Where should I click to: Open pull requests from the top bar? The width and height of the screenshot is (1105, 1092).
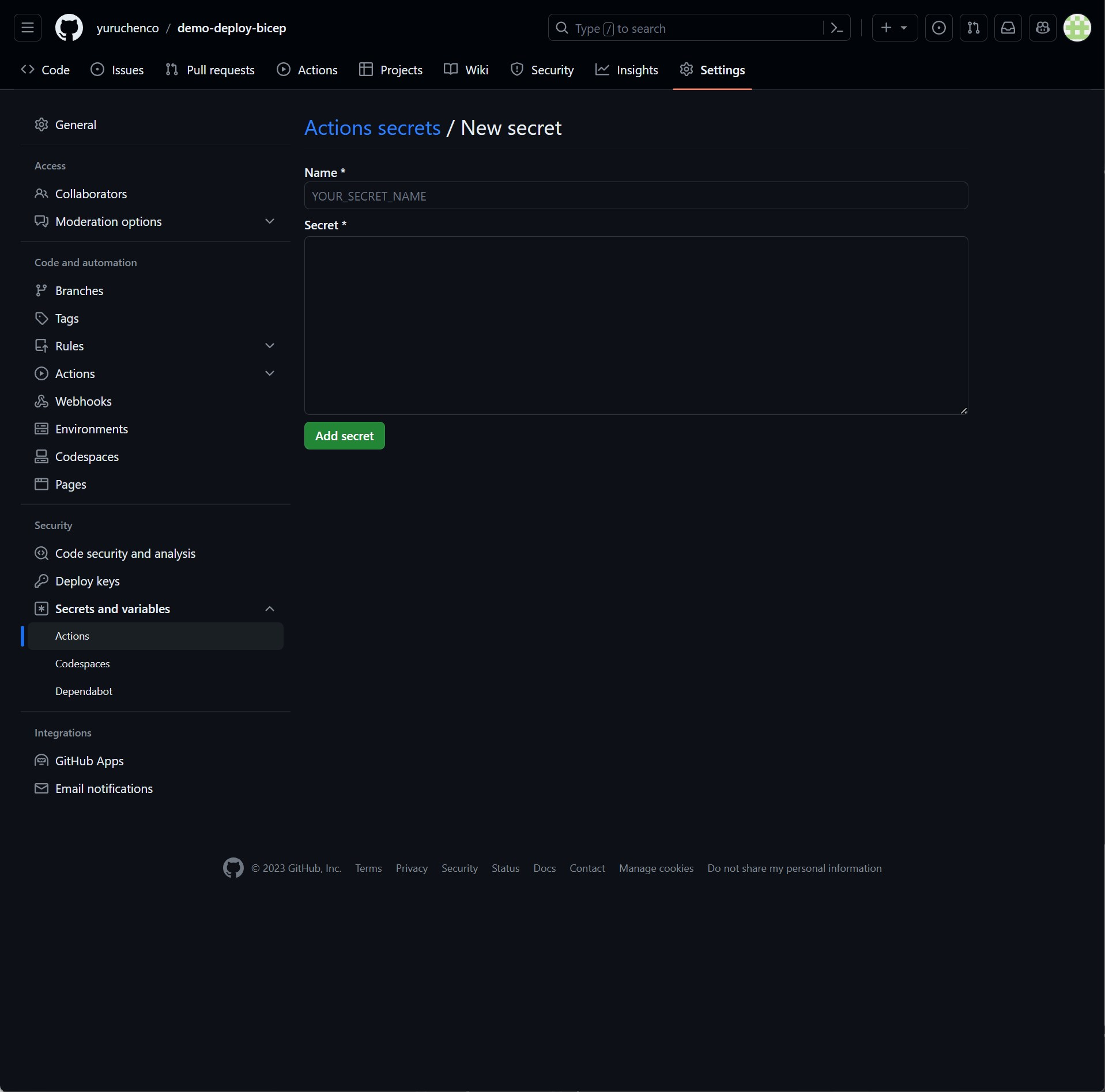pyautogui.click(x=974, y=28)
